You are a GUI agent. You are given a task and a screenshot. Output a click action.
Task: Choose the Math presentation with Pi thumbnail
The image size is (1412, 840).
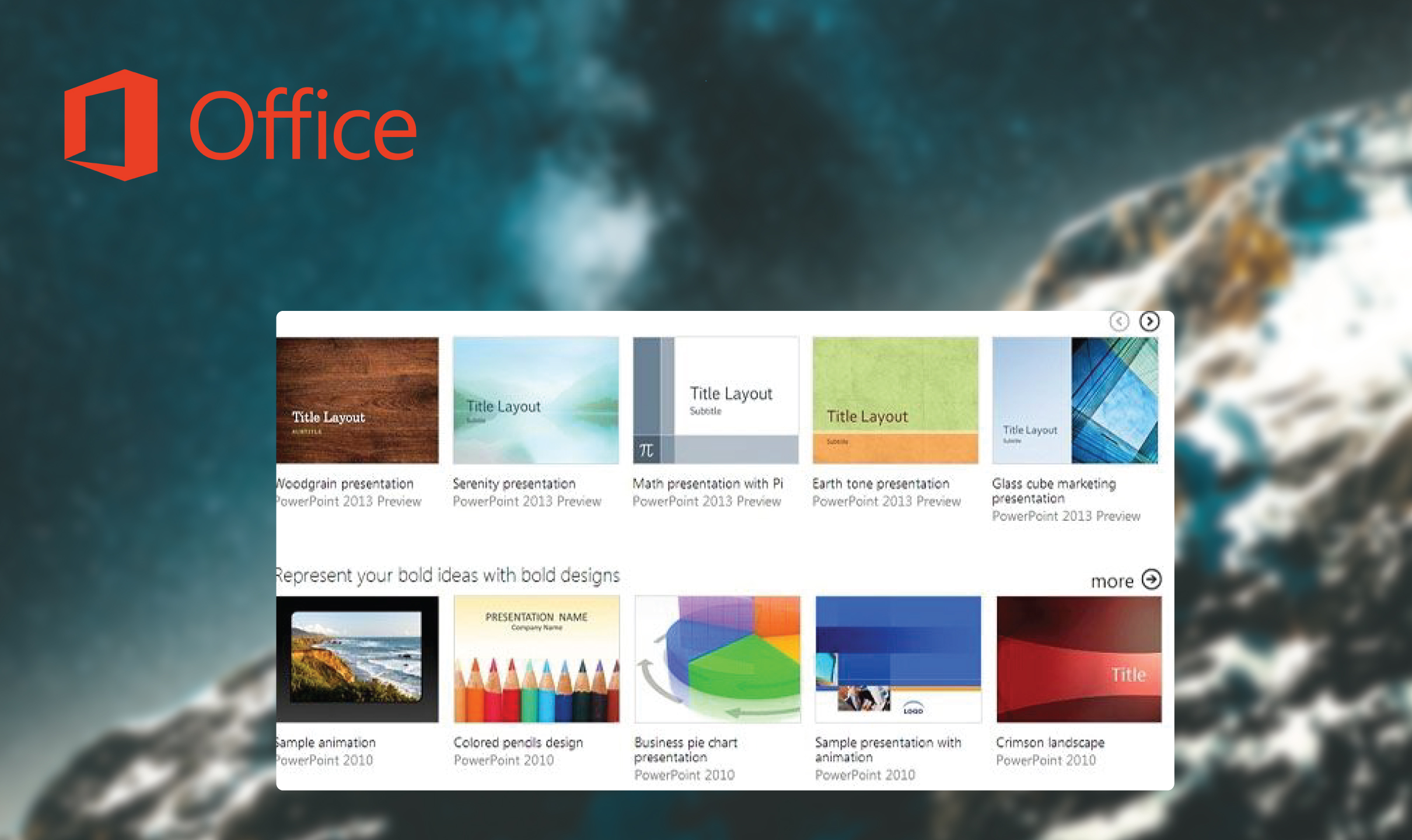pyautogui.click(x=716, y=400)
